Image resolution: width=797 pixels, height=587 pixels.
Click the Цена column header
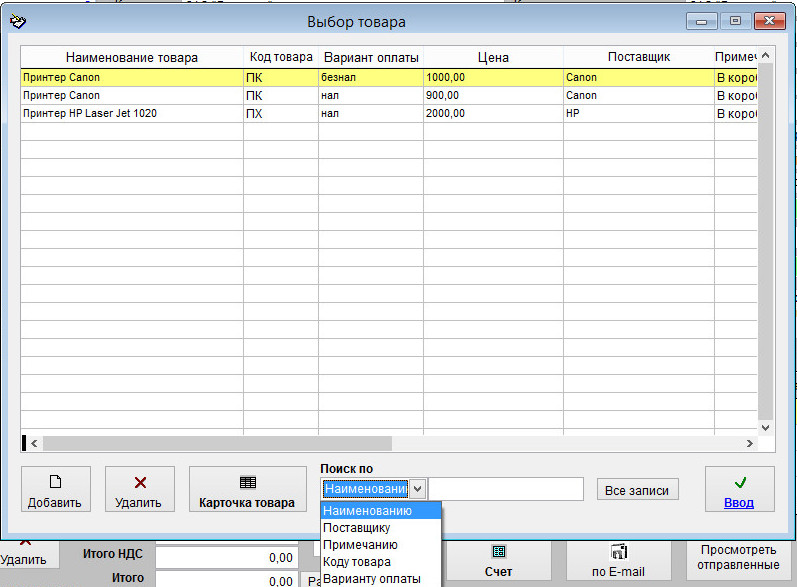[493, 57]
